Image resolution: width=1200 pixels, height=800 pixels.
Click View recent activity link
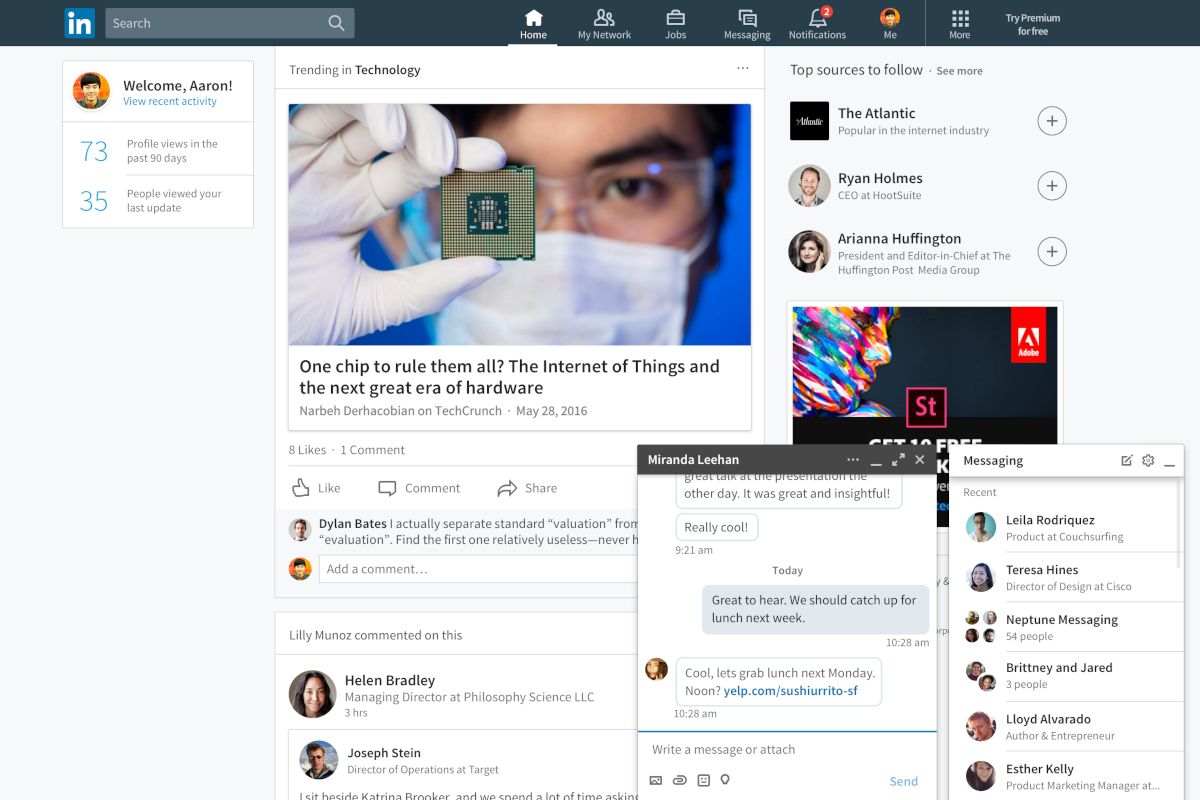coord(170,102)
